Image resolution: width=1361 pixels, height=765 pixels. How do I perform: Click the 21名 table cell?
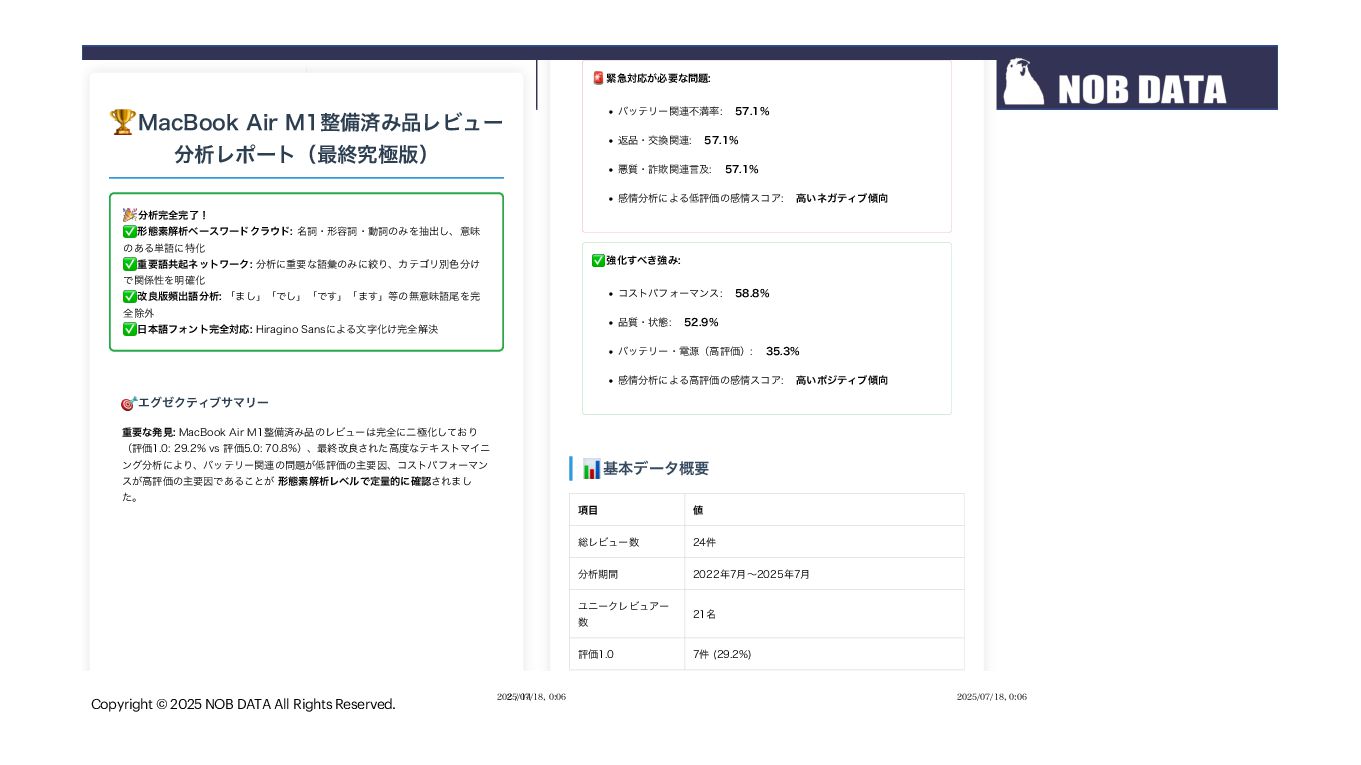pyautogui.click(x=824, y=614)
